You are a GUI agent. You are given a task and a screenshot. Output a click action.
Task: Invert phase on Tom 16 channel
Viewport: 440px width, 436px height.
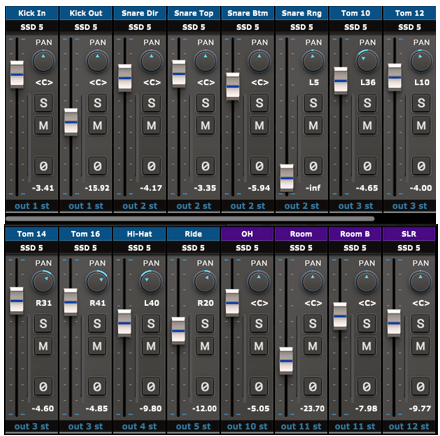tap(97, 386)
